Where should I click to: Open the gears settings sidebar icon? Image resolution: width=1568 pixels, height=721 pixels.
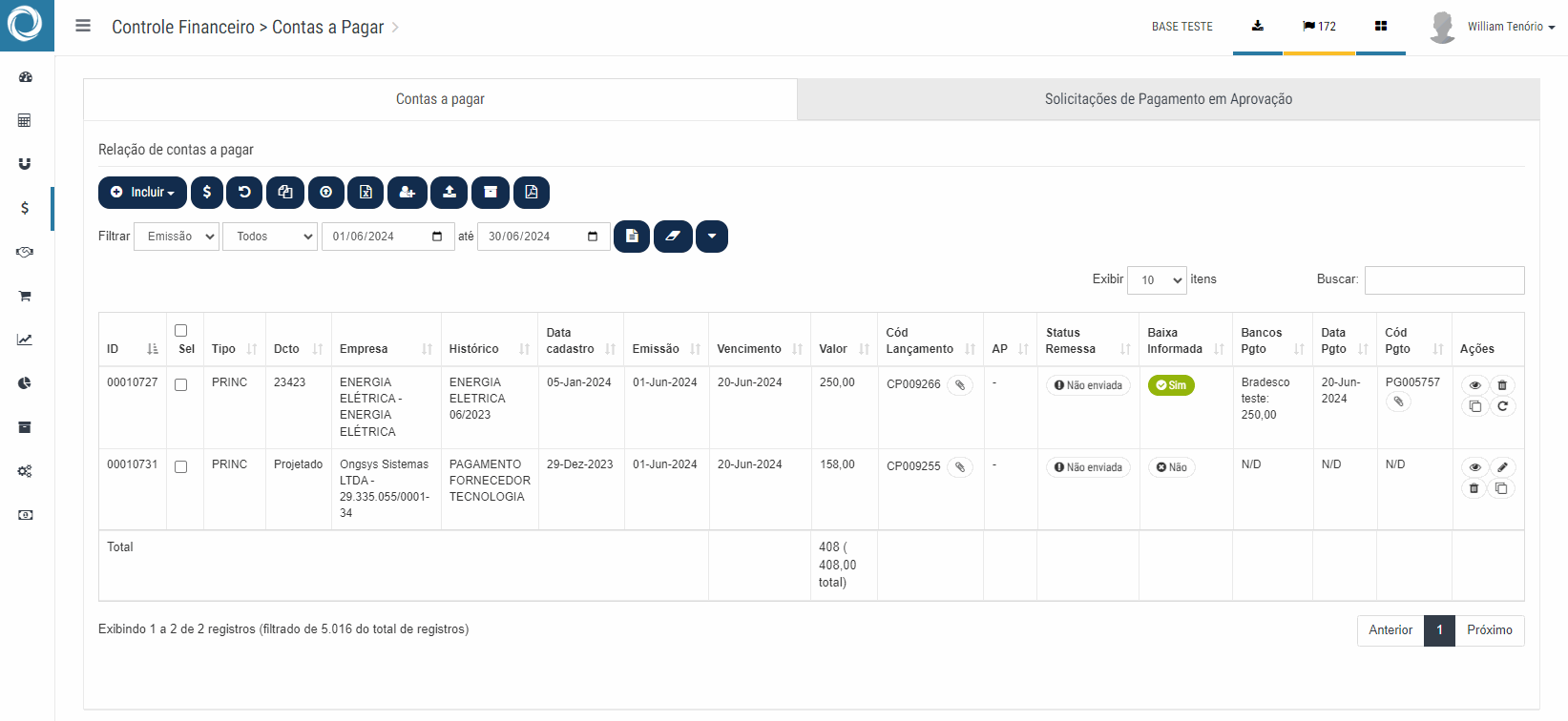25,471
